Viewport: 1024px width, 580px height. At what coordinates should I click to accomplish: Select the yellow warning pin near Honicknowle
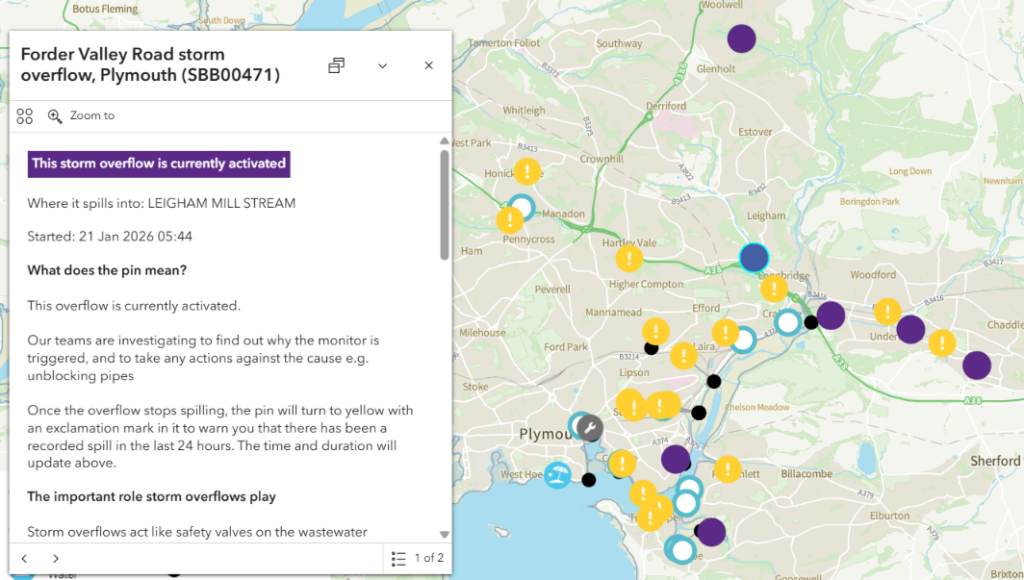[x=527, y=172]
